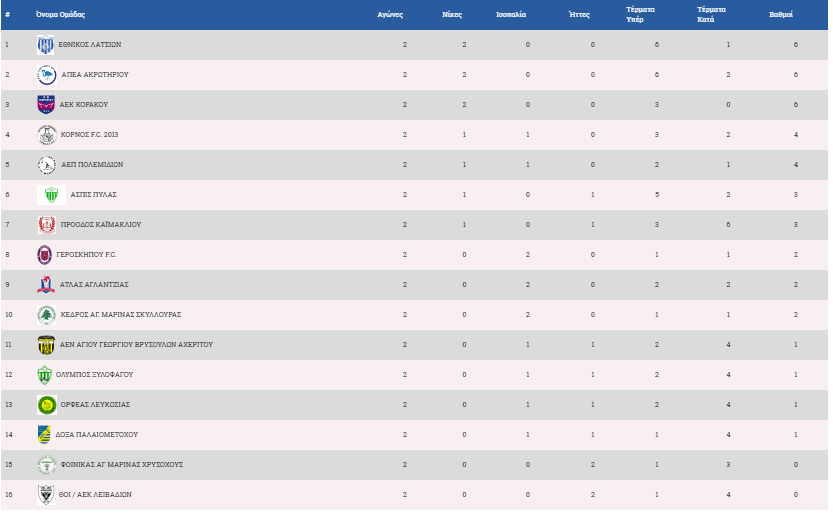Click the # rank column header
Screen dimensions: 833x521
7,14
